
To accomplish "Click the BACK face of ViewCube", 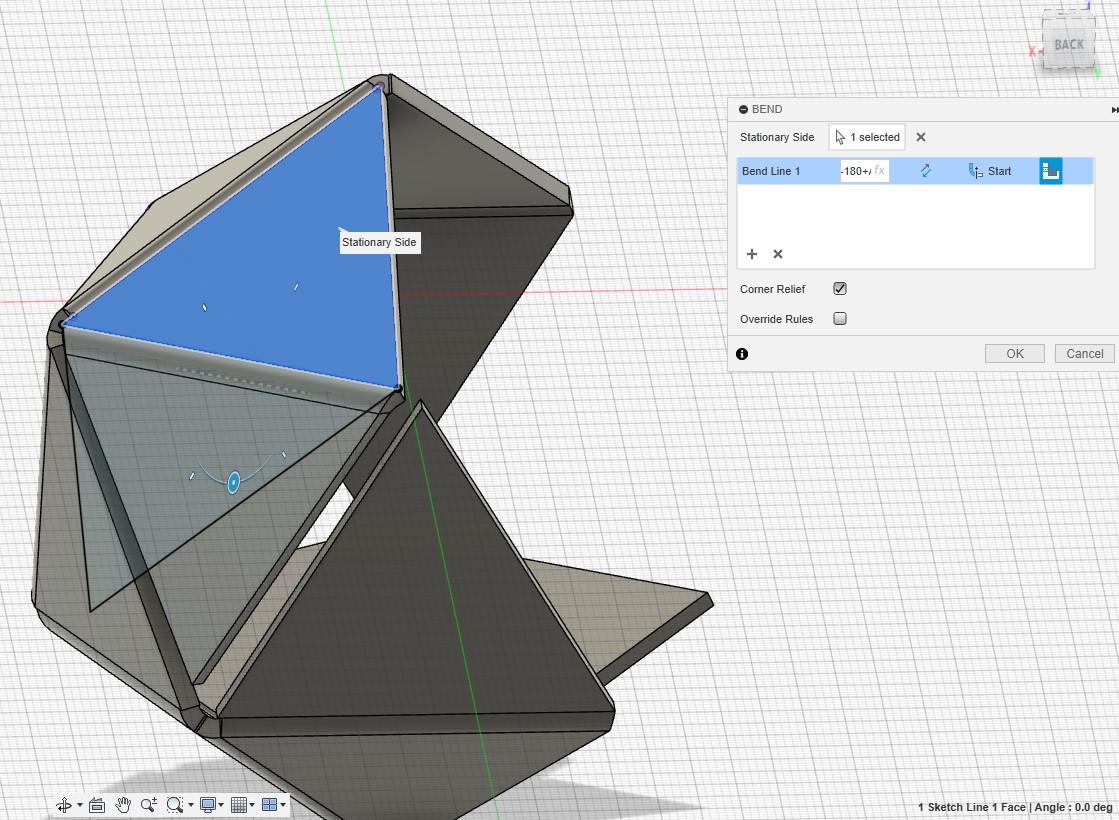I will (x=1069, y=45).
